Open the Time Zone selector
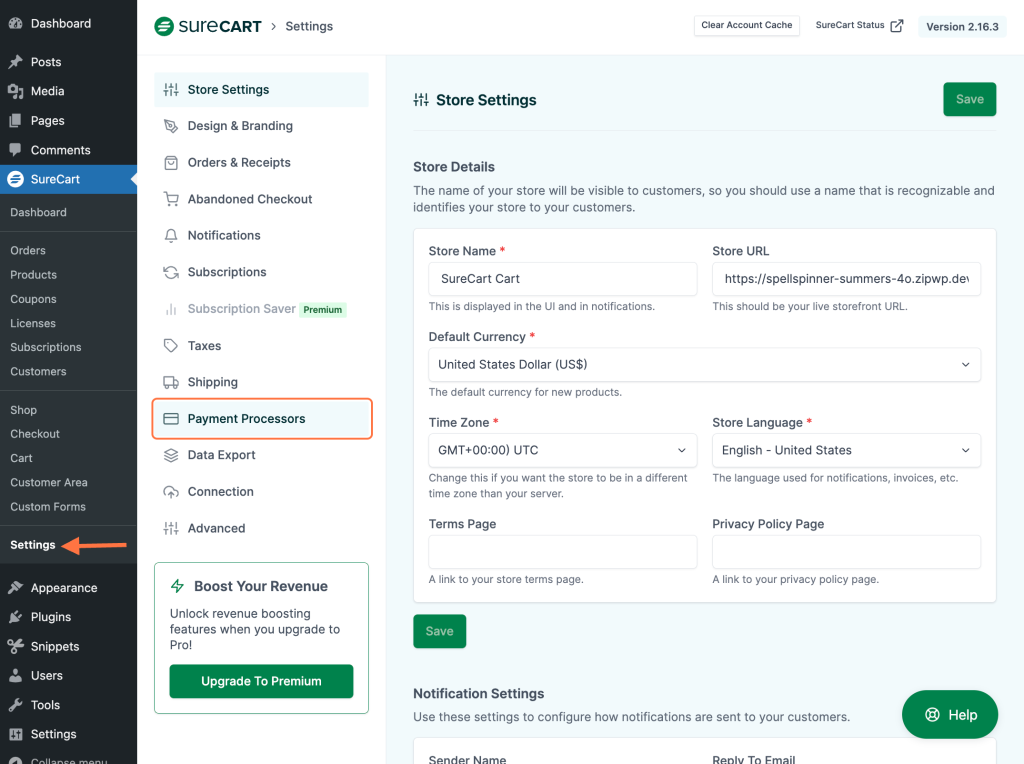Viewport: 1024px width, 764px height. [562, 450]
